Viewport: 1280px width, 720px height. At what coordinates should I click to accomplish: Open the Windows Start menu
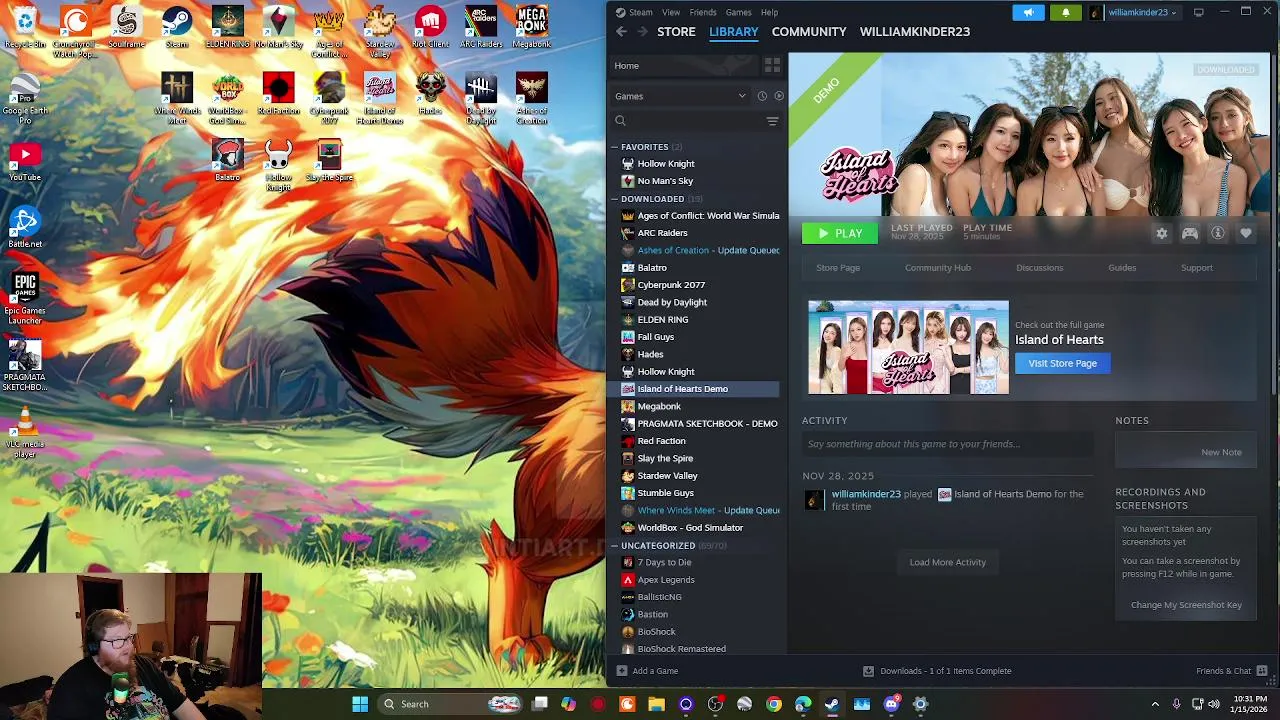click(360, 704)
